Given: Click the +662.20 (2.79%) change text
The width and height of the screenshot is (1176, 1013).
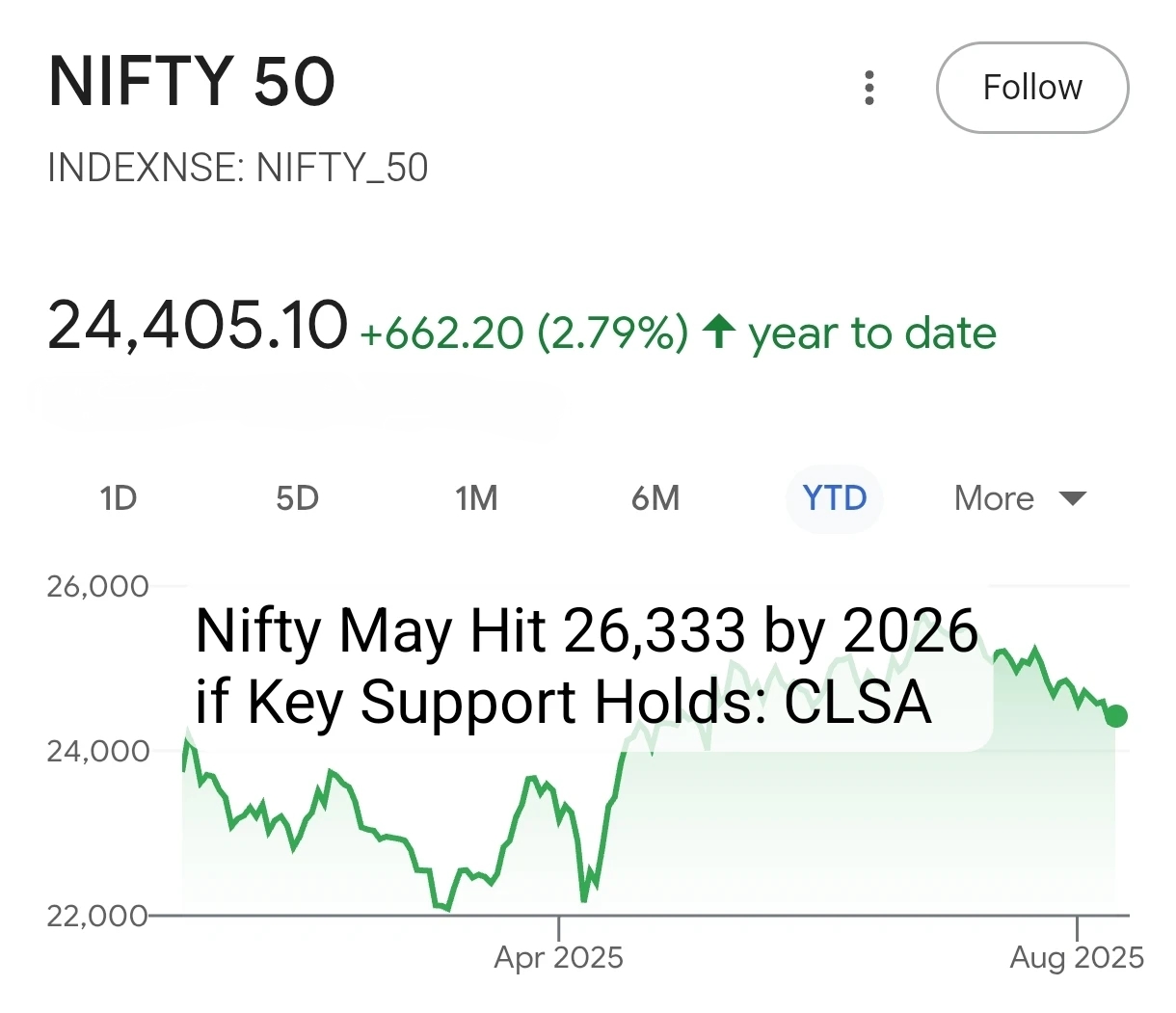Looking at the screenshot, I should point(523,333).
